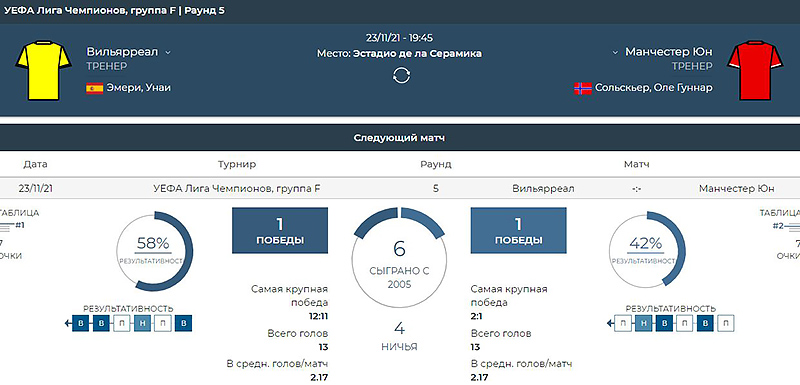Click the 58% результативность gauge
Screen dimensions: 800x385
pyautogui.click(x=155, y=251)
